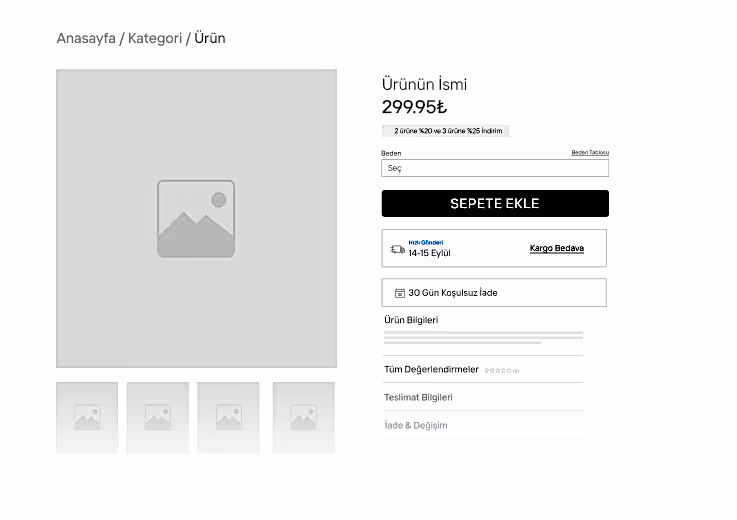737x520 pixels.
Task: Expand the İade & Değişim section
Action: tap(416, 425)
